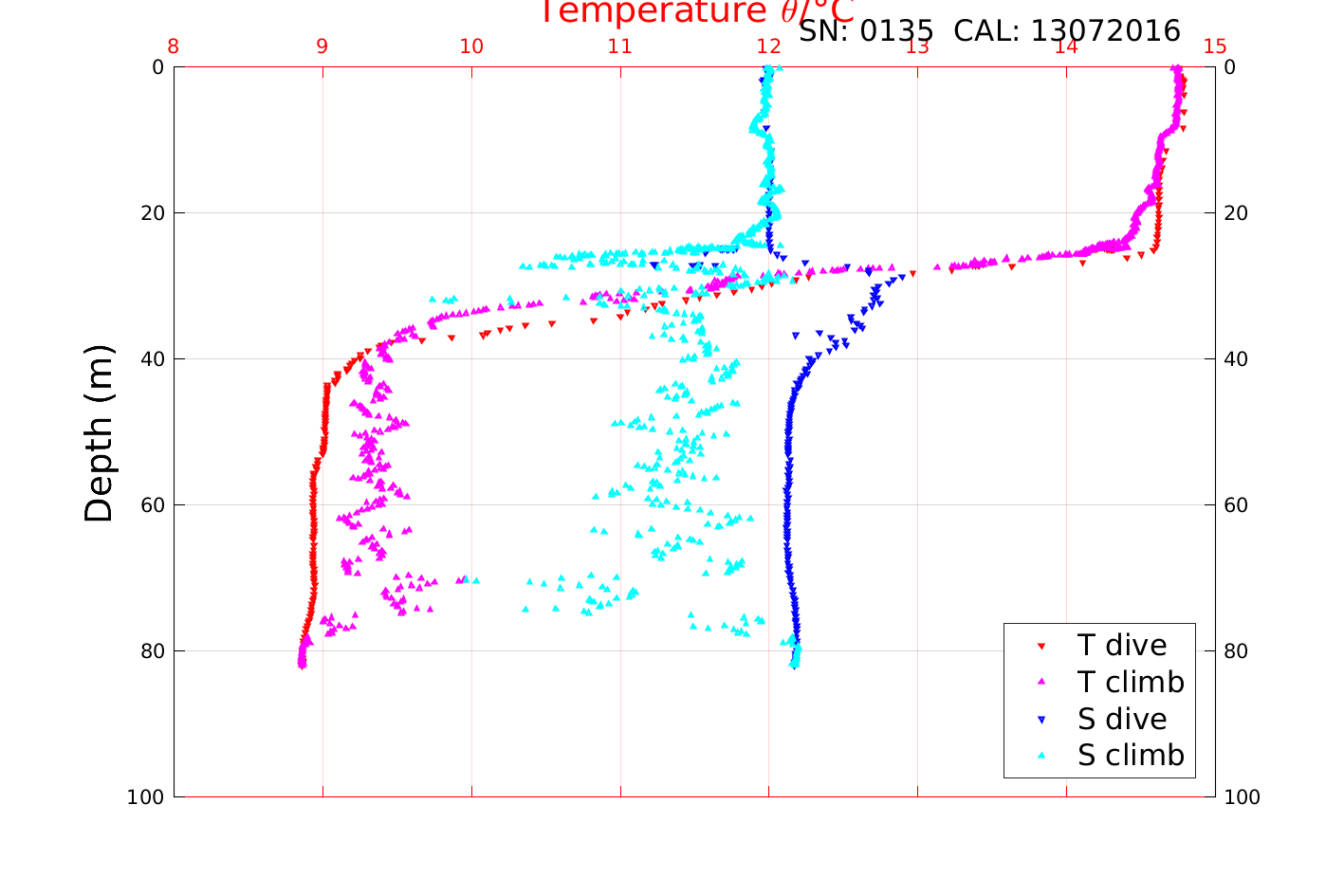
Task: Click the cyan S climb legend marker
Action: click(1040, 756)
